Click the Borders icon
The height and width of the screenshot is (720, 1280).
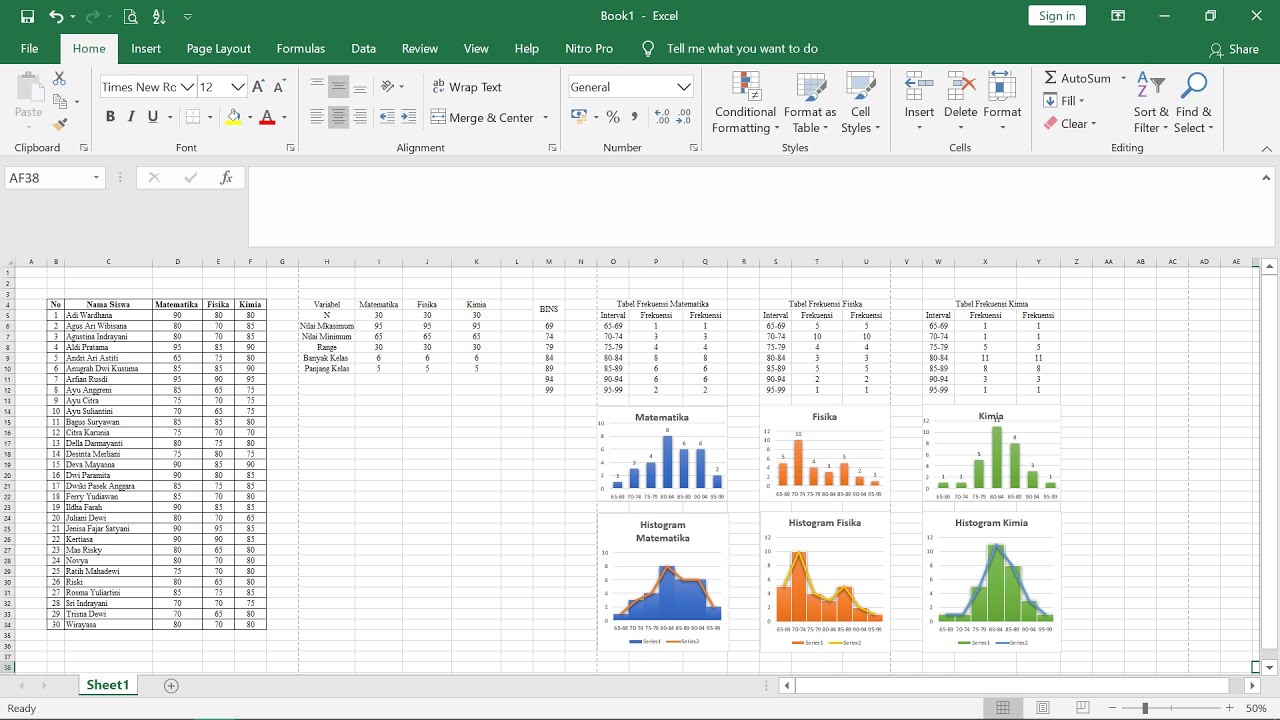(x=192, y=117)
